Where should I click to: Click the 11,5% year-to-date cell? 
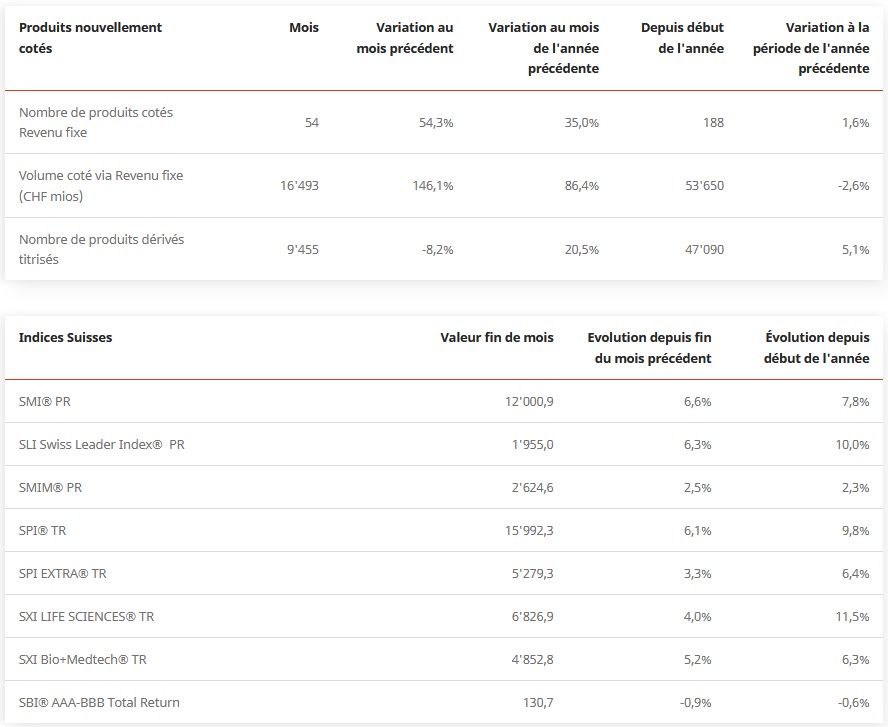tap(851, 617)
